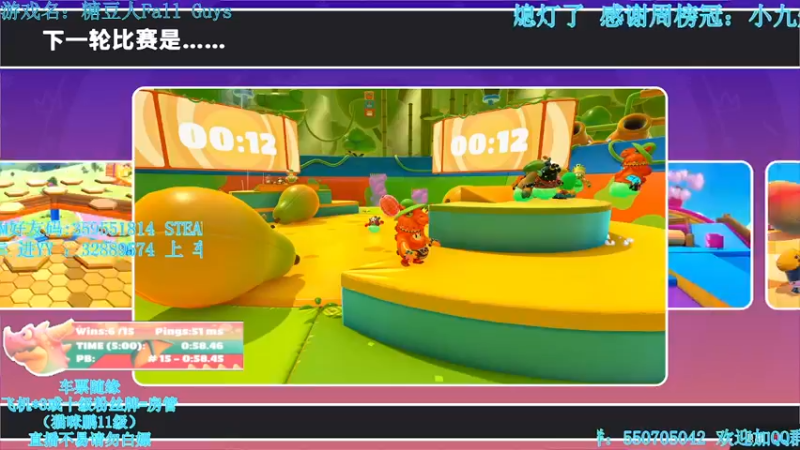Click the large orange pear obstacle in preview
This screenshot has height=450, width=800.
(213, 246)
